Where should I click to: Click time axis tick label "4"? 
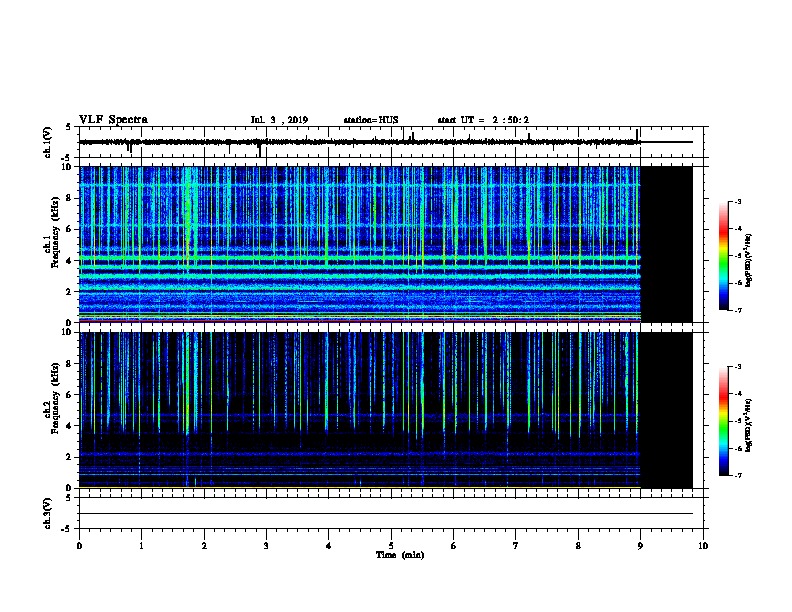pyautogui.click(x=329, y=545)
